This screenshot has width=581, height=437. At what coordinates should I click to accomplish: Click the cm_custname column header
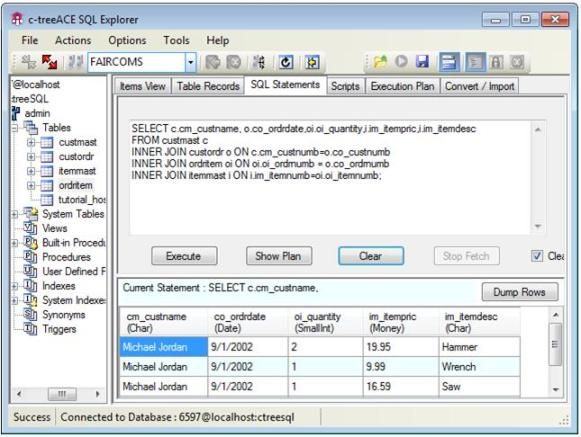164,322
